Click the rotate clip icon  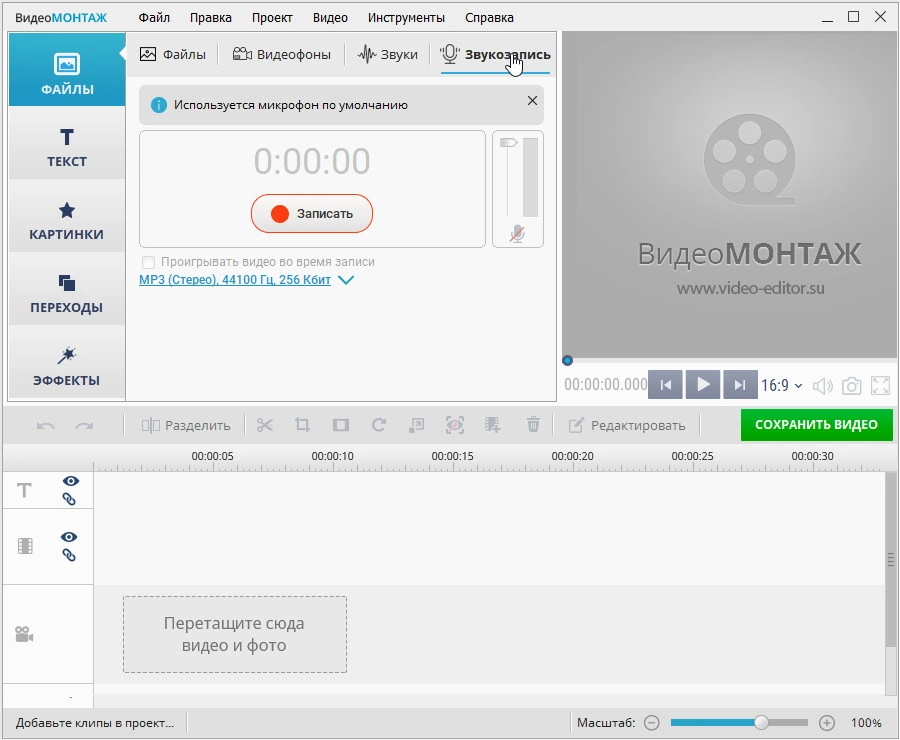(x=378, y=425)
